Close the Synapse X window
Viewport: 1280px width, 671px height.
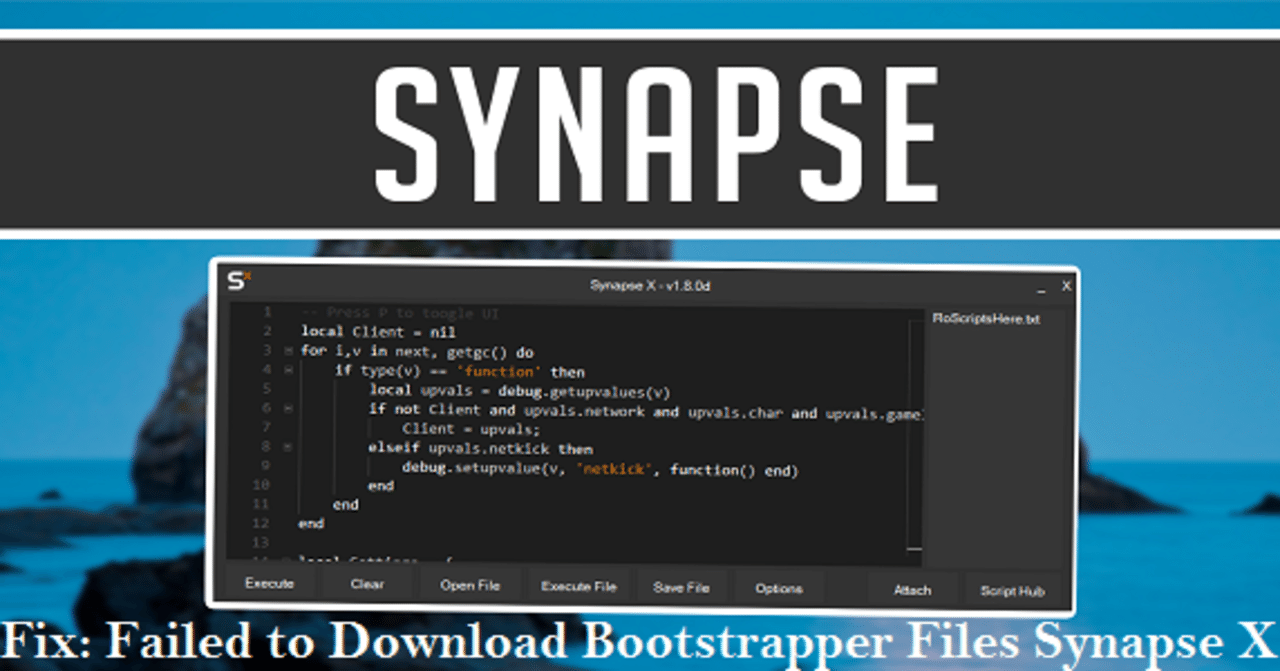point(1066,286)
